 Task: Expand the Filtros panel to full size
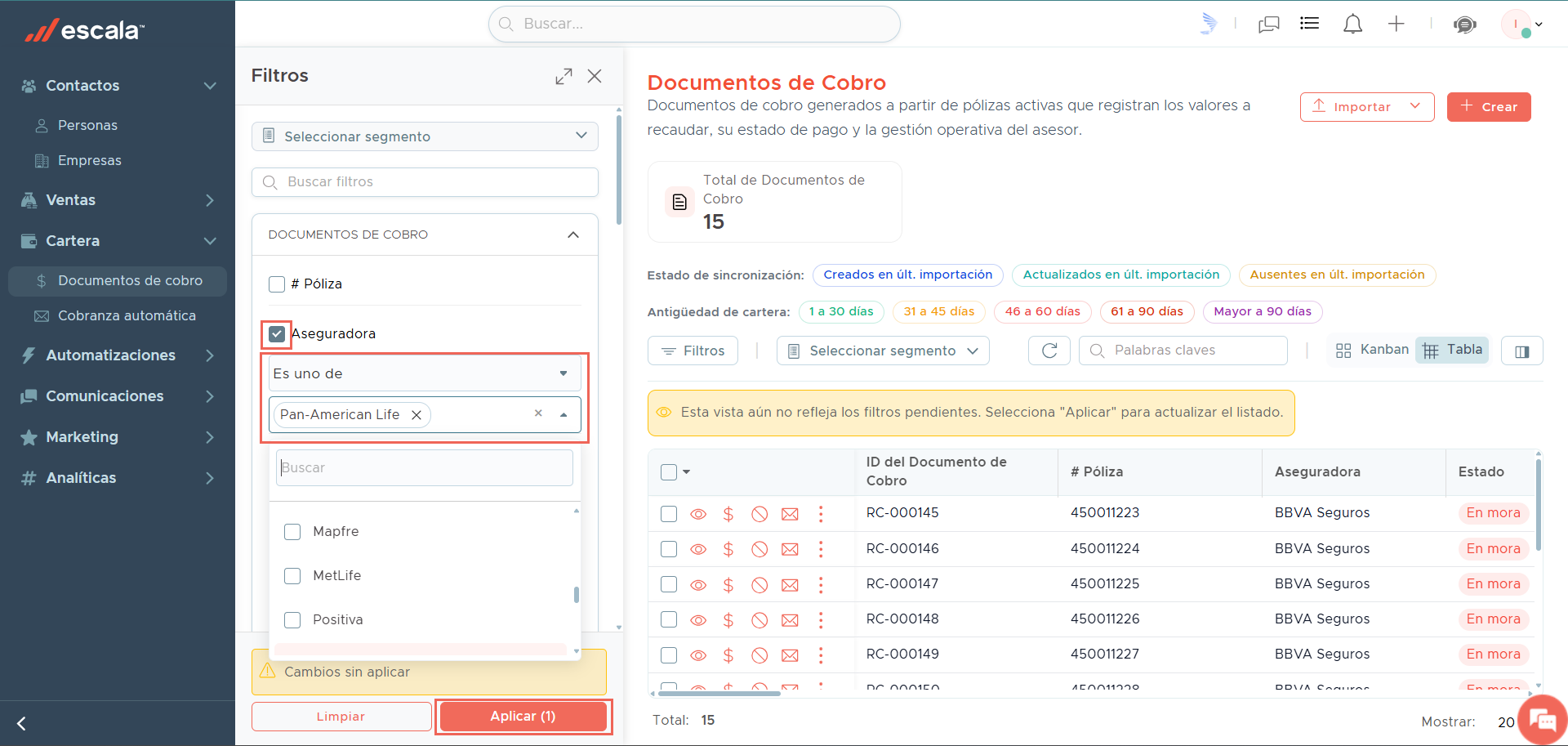tap(563, 76)
